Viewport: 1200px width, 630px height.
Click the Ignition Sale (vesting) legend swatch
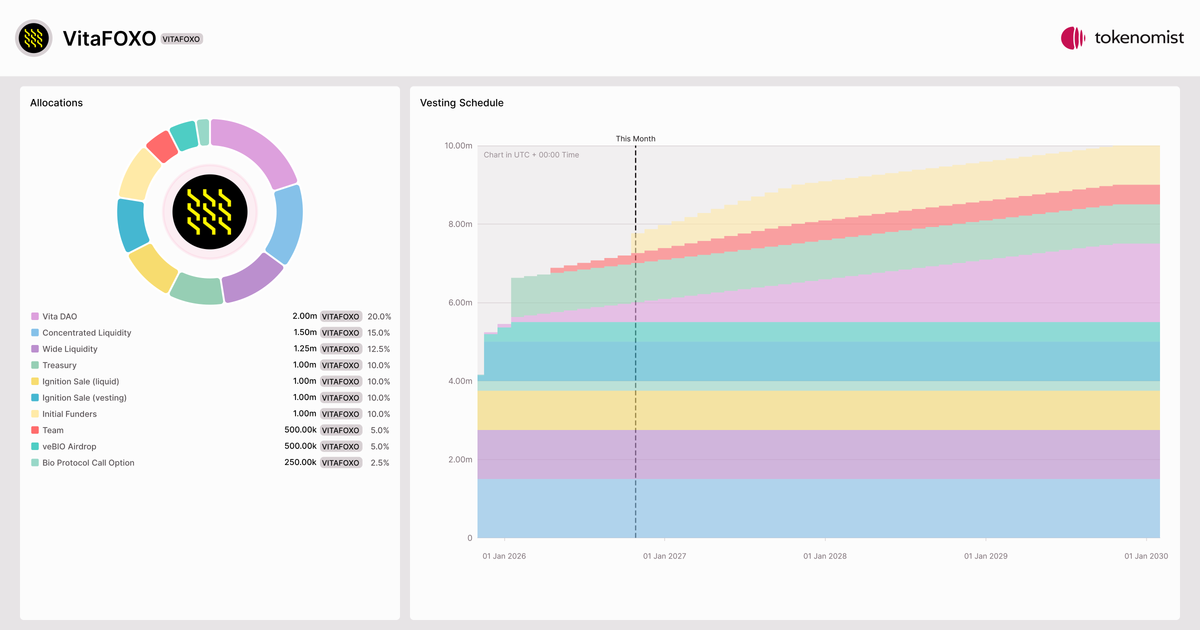coord(35,398)
